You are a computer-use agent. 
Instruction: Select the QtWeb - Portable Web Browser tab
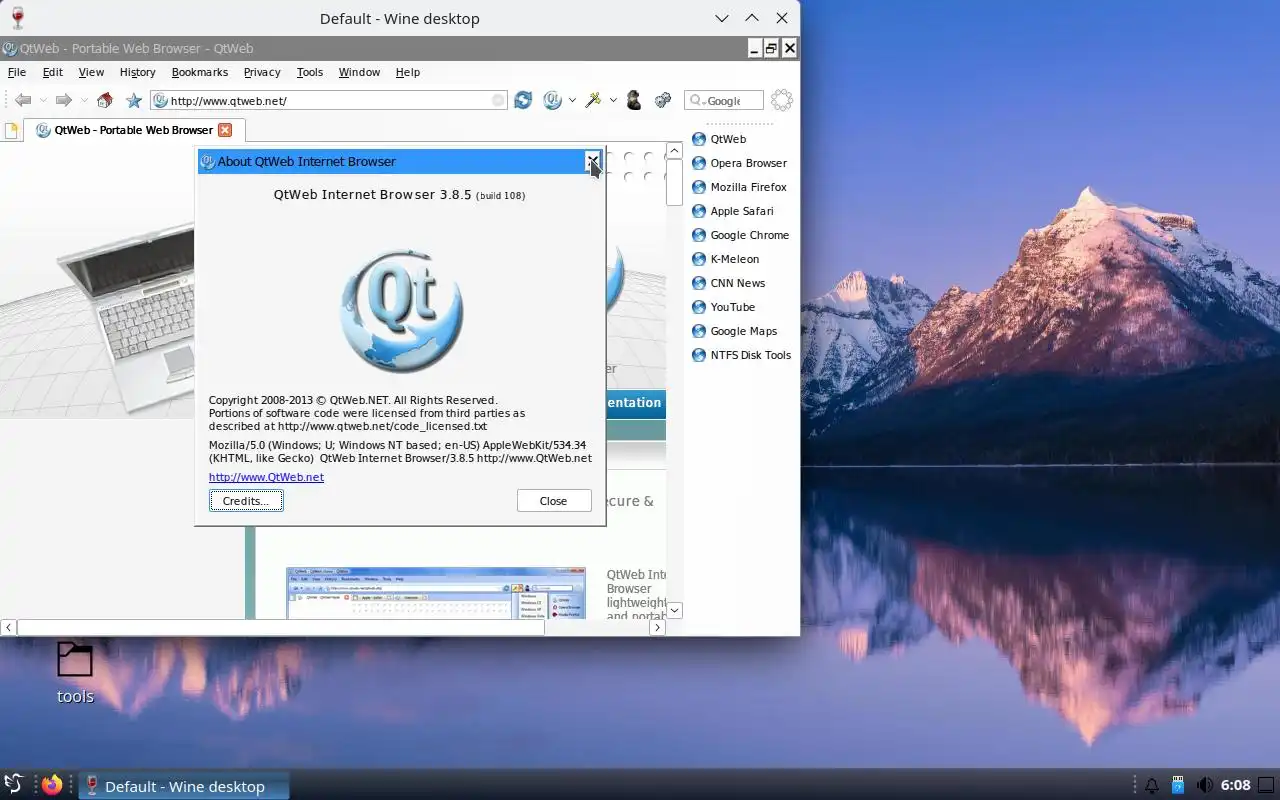[134, 130]
